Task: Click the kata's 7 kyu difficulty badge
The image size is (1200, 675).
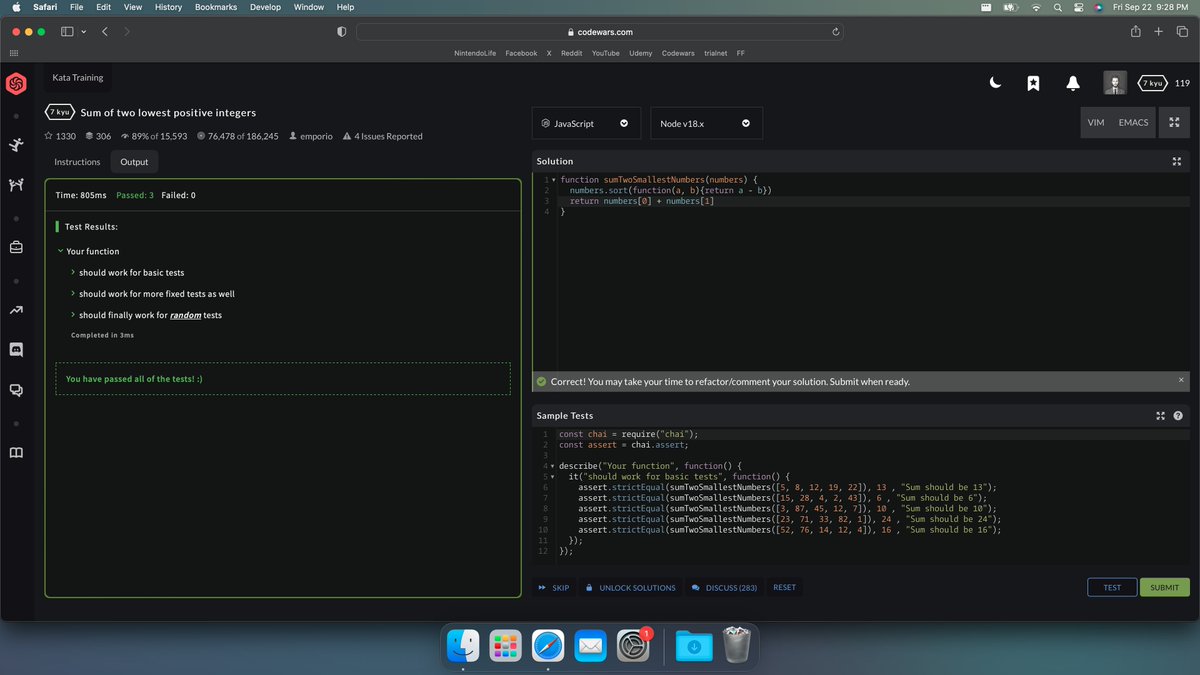Action: [x=60, y=113]
